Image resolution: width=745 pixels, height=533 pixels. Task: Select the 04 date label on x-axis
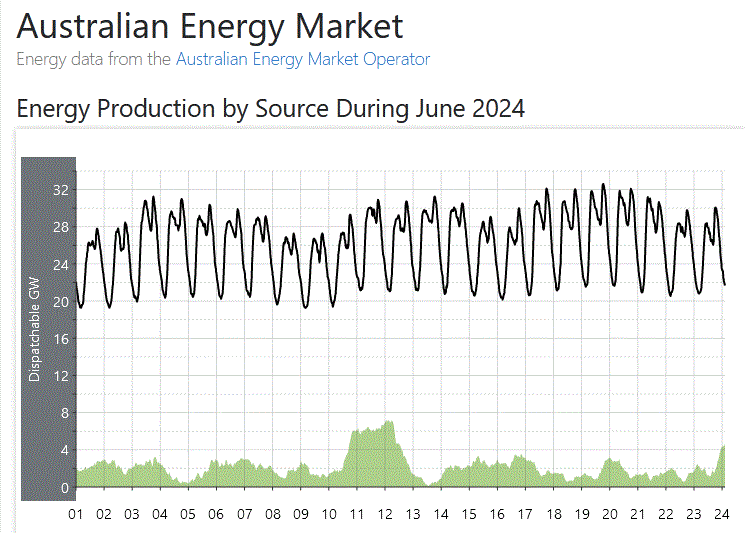coord(160,514)
